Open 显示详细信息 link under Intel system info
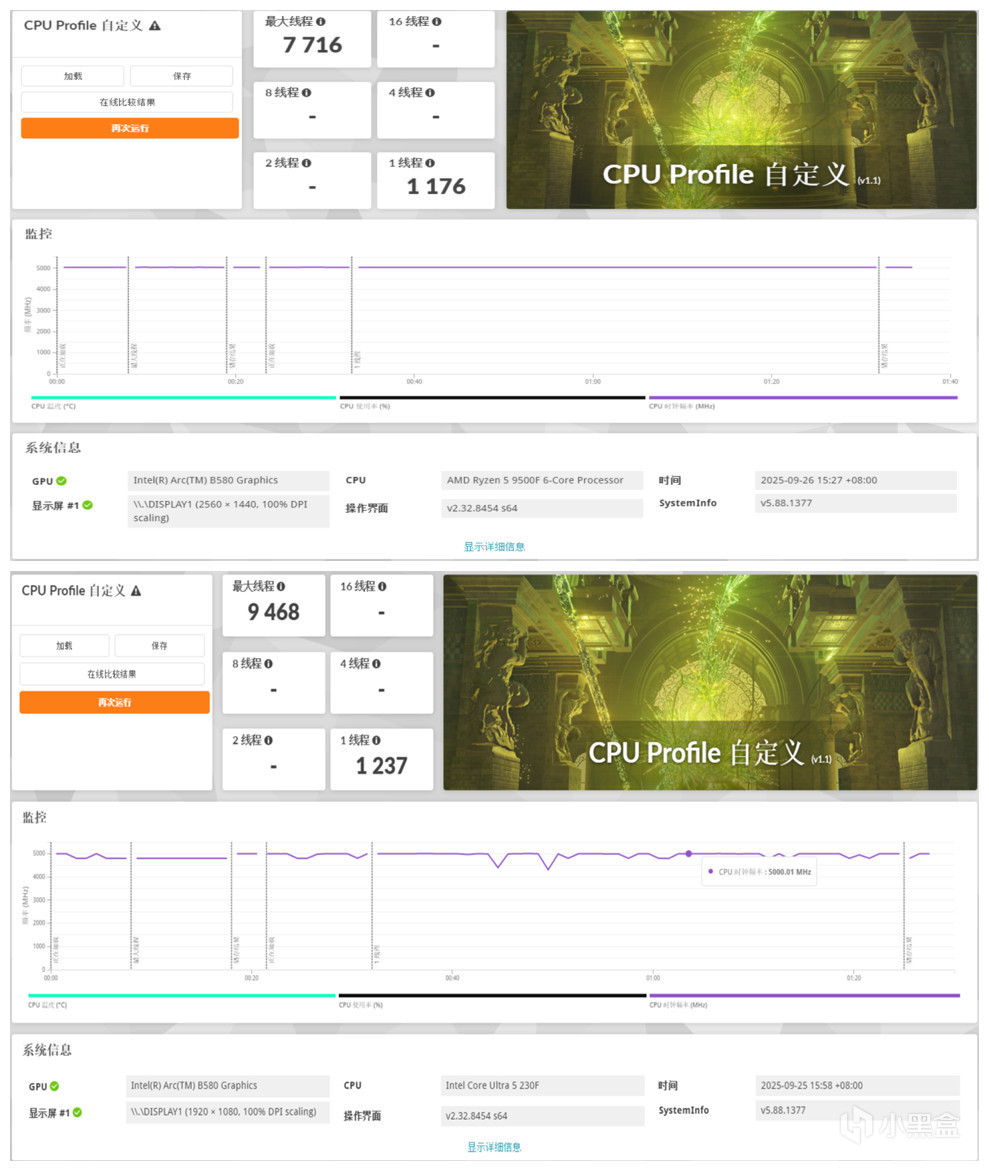989x1171 pixels. [x=494, y=1147]
